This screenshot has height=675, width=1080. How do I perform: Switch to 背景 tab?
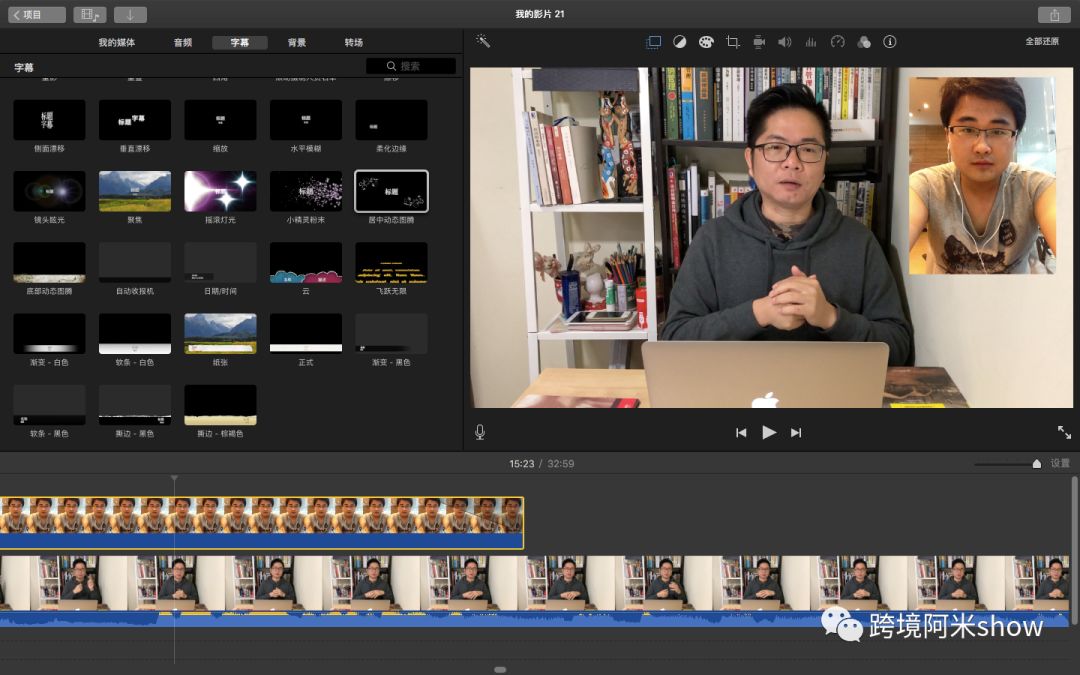[x=297, y=43]
